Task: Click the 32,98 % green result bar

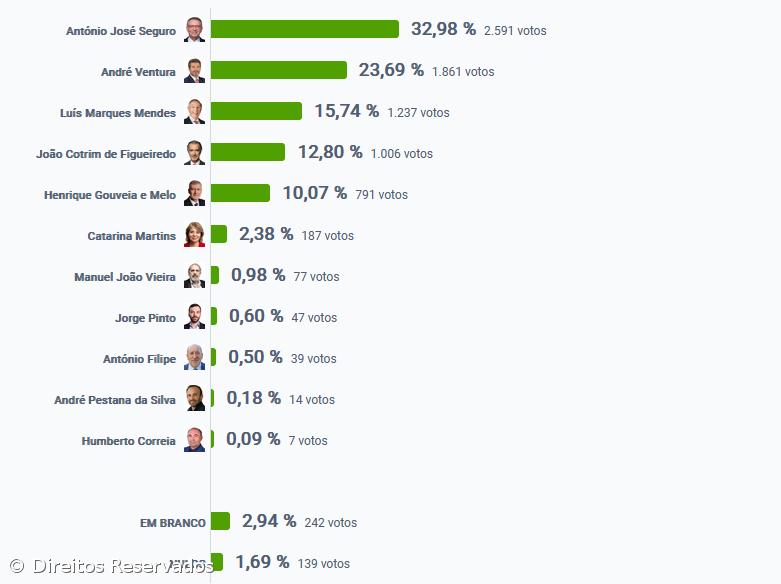Action: point(304,29)
